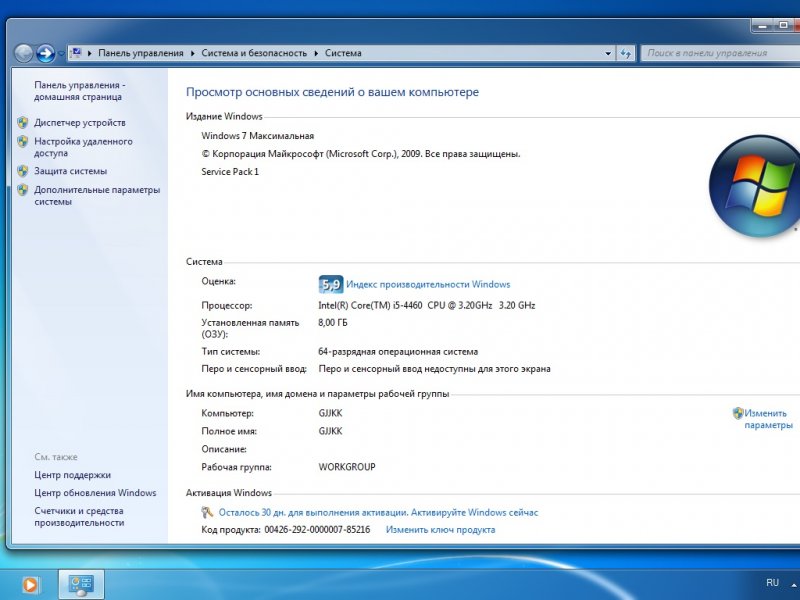800x600 pixels.
Task: Open Настройка удаленного доступа link
Action: coord(83,148)
